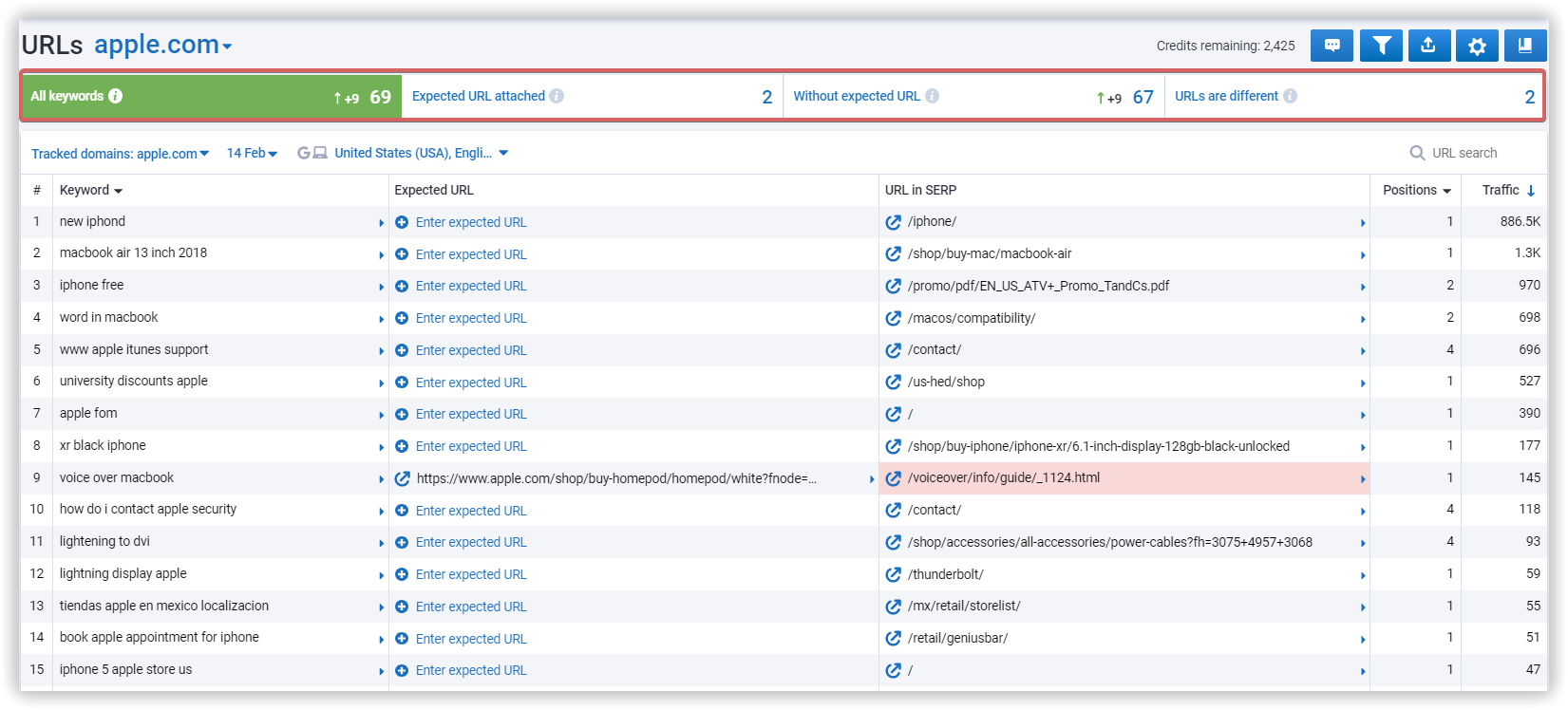
Task: Click Enter expected URL for book apple appointment for iphone
Action: [x=471, y=639]
